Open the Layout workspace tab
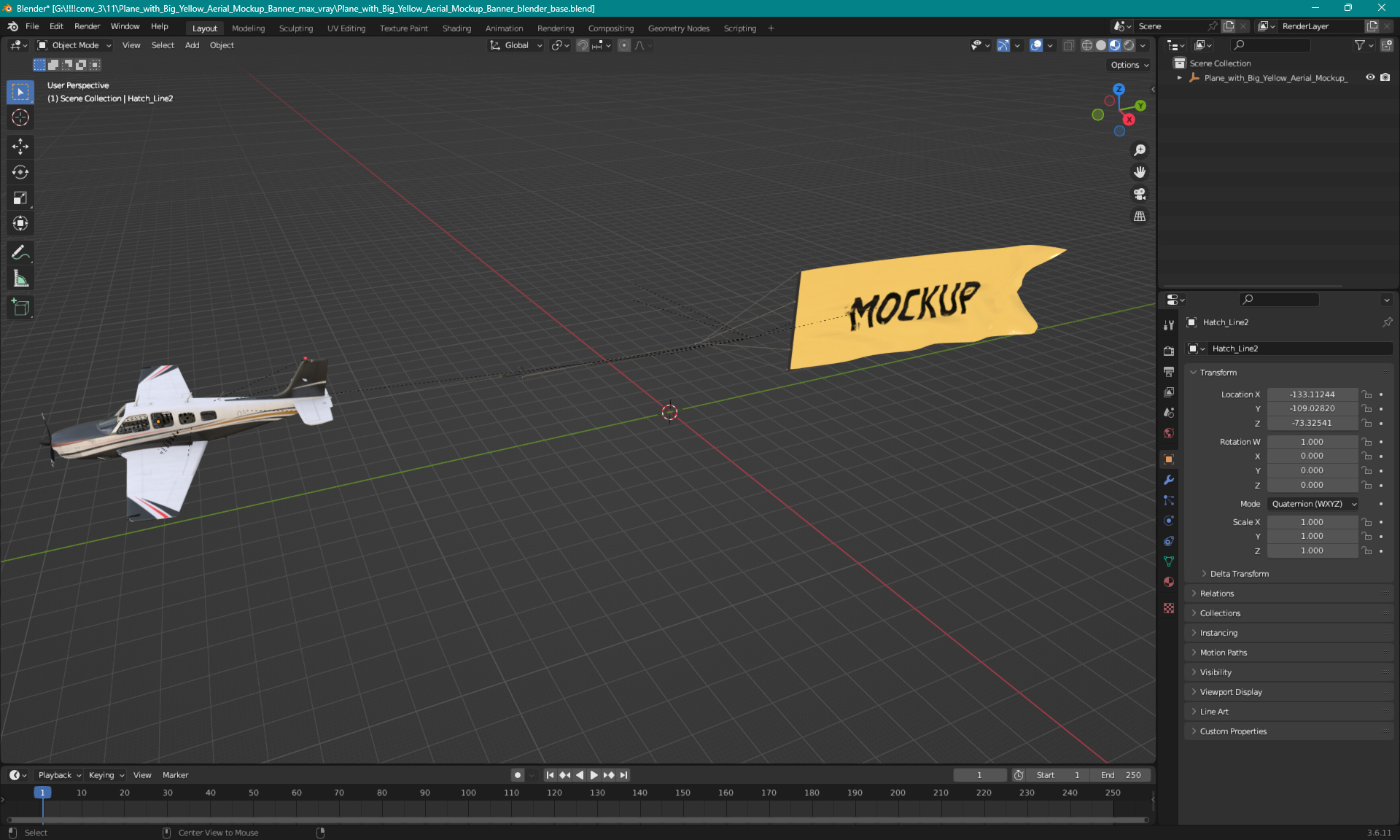 pos(204,27)
